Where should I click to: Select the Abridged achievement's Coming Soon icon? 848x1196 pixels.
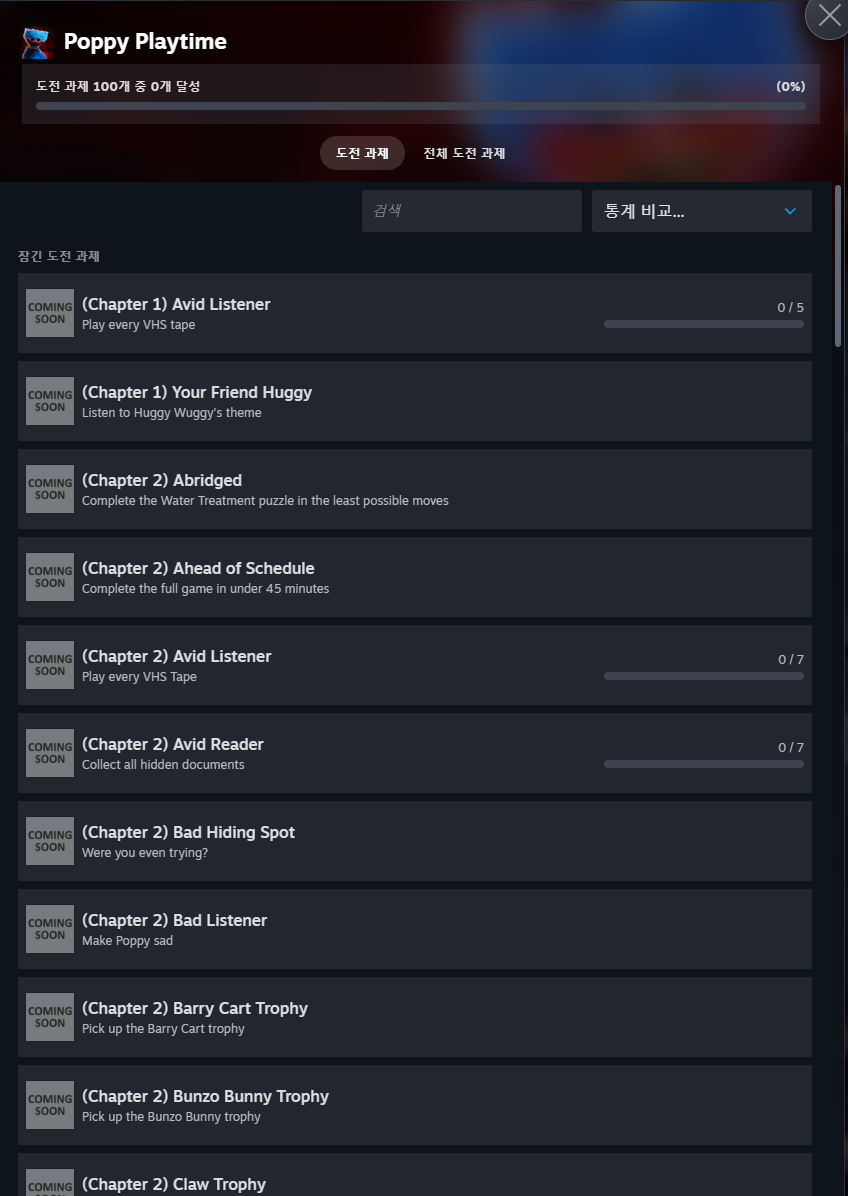50,489
